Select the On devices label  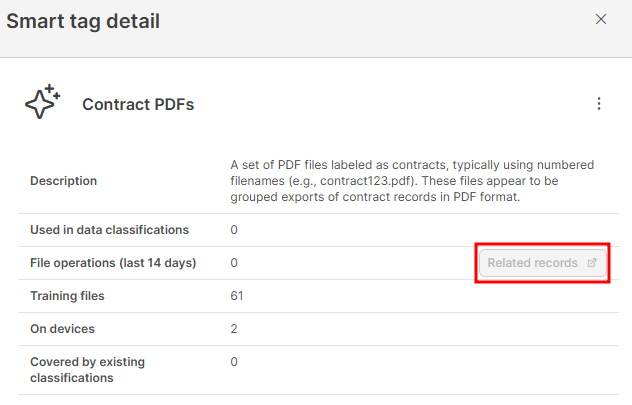tap(62, 329)
